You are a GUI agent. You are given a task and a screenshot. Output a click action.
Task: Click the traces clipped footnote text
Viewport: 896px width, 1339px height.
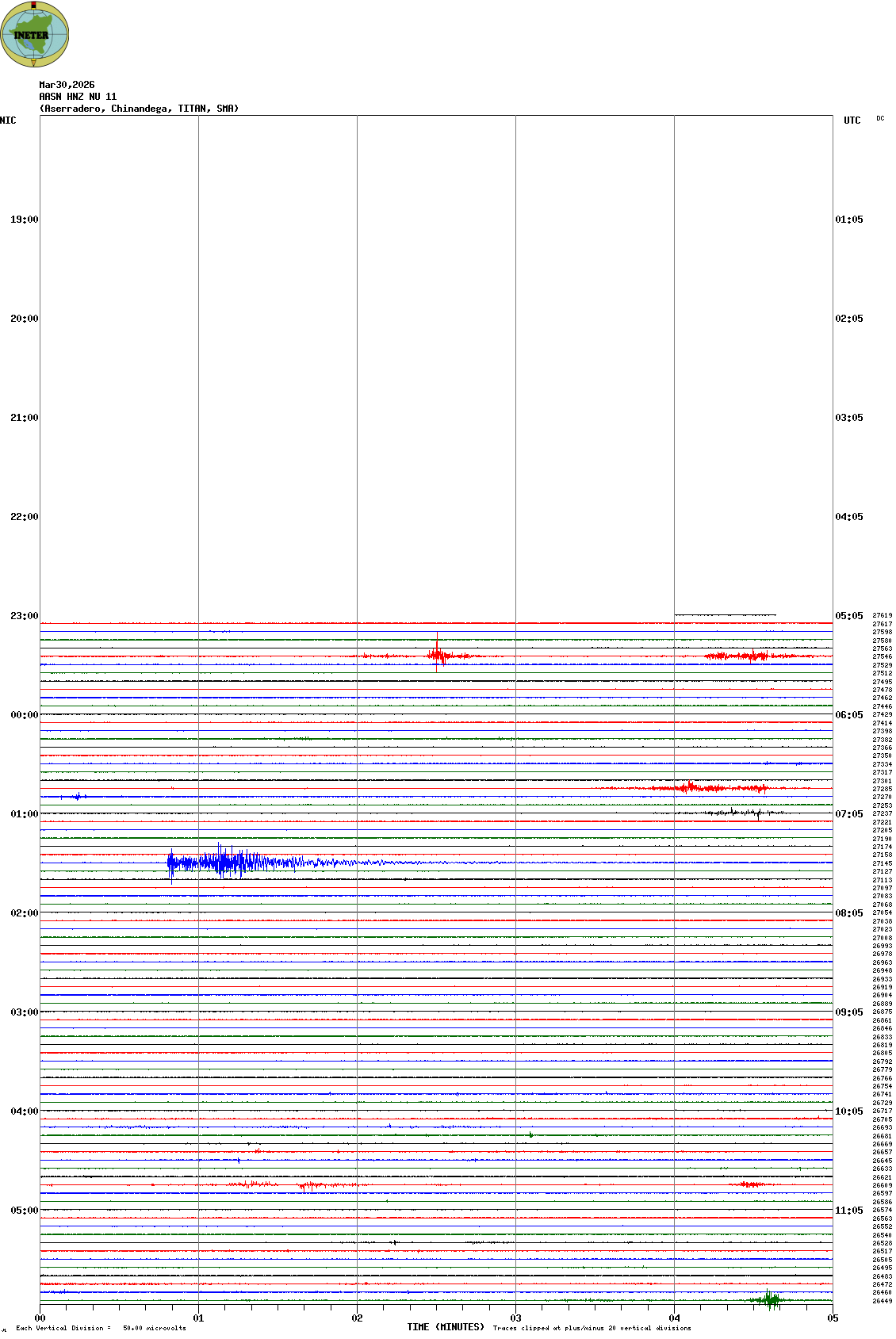click(x=592, y=1328)
